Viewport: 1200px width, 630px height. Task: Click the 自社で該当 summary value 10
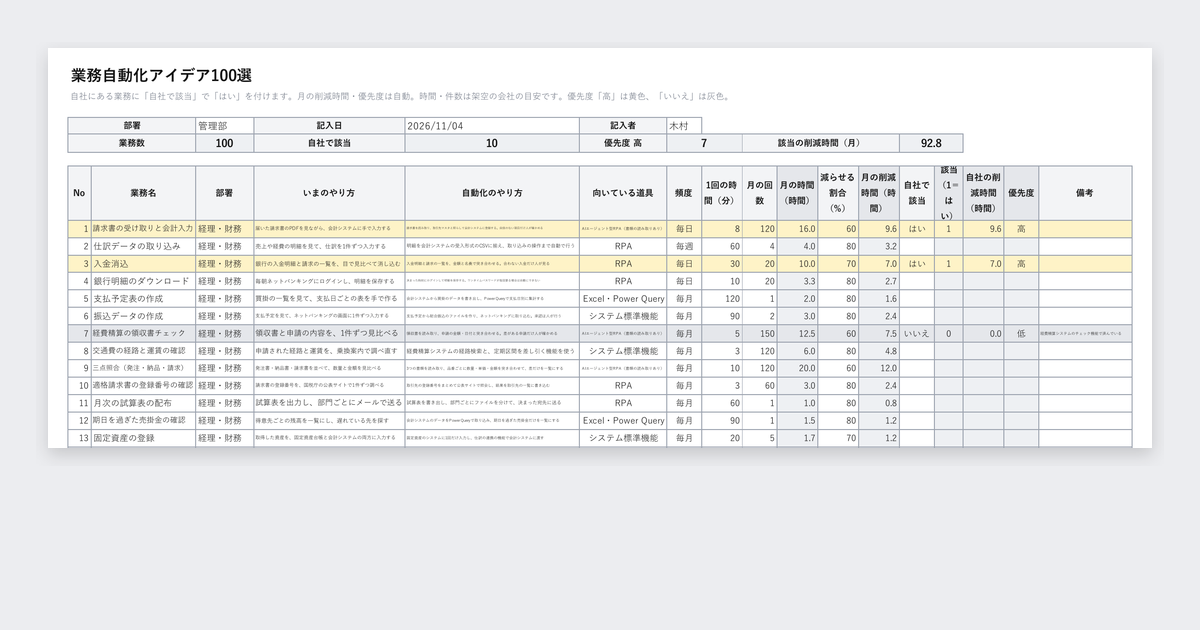pos(492,143)
